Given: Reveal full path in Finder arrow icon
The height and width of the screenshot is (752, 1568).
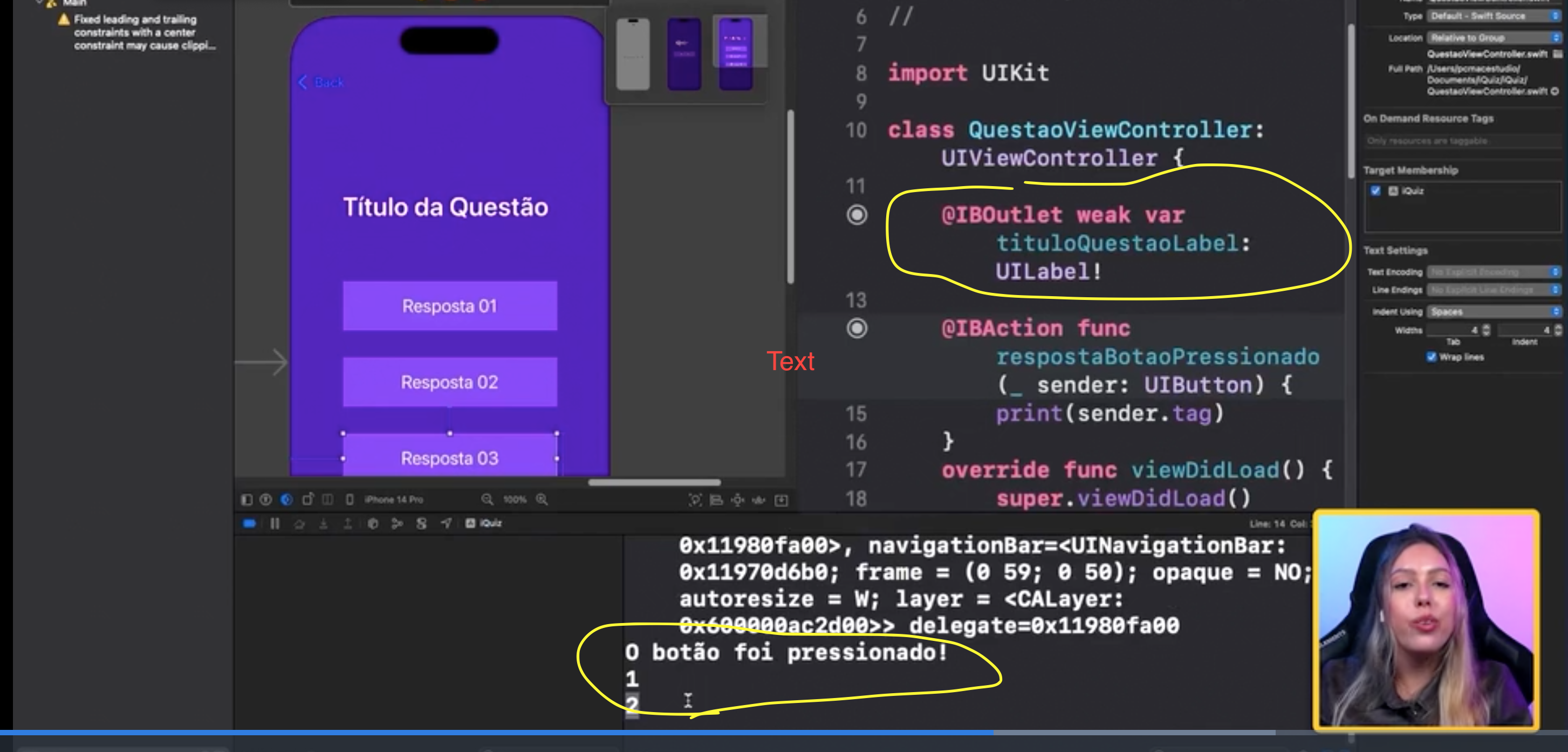Looking at the screenshot, I should [1555, 91].
